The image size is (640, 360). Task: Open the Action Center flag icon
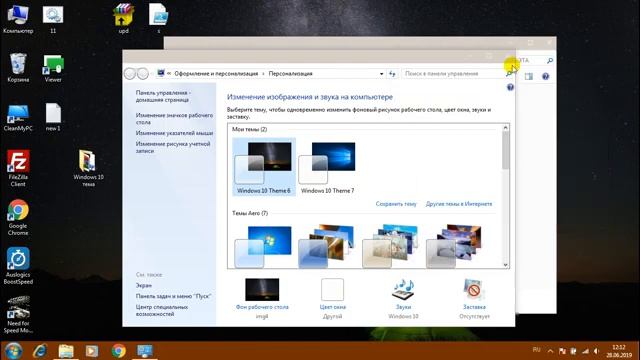[x=562, y=351]
